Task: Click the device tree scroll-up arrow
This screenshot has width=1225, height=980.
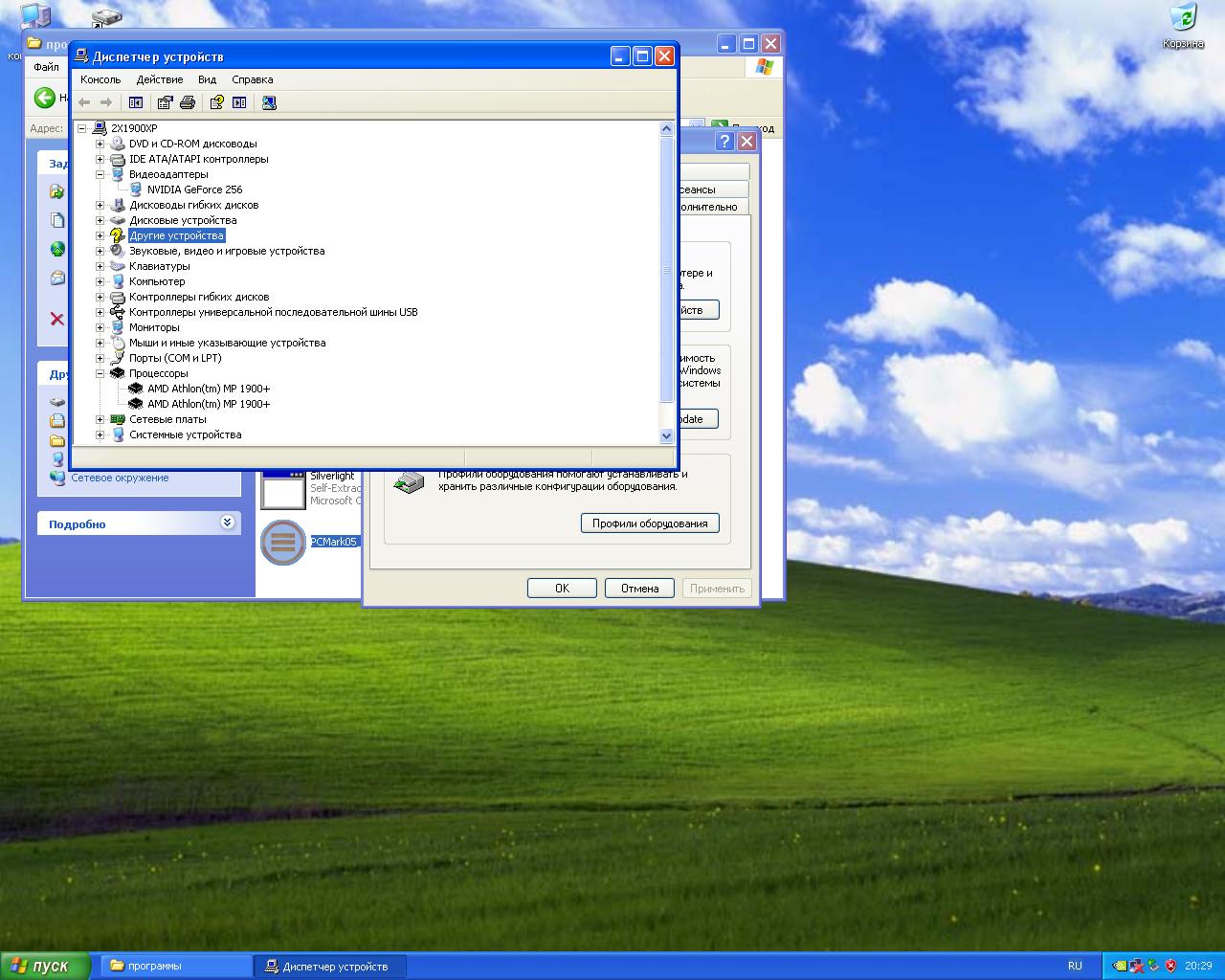Action: click(x=667, y=128)
